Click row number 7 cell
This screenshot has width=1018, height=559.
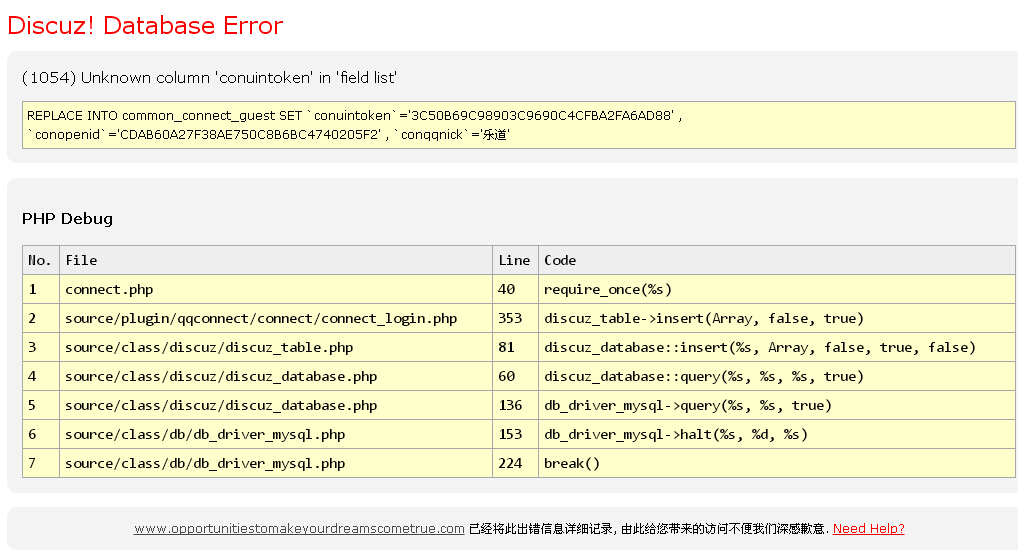(41, 464)
